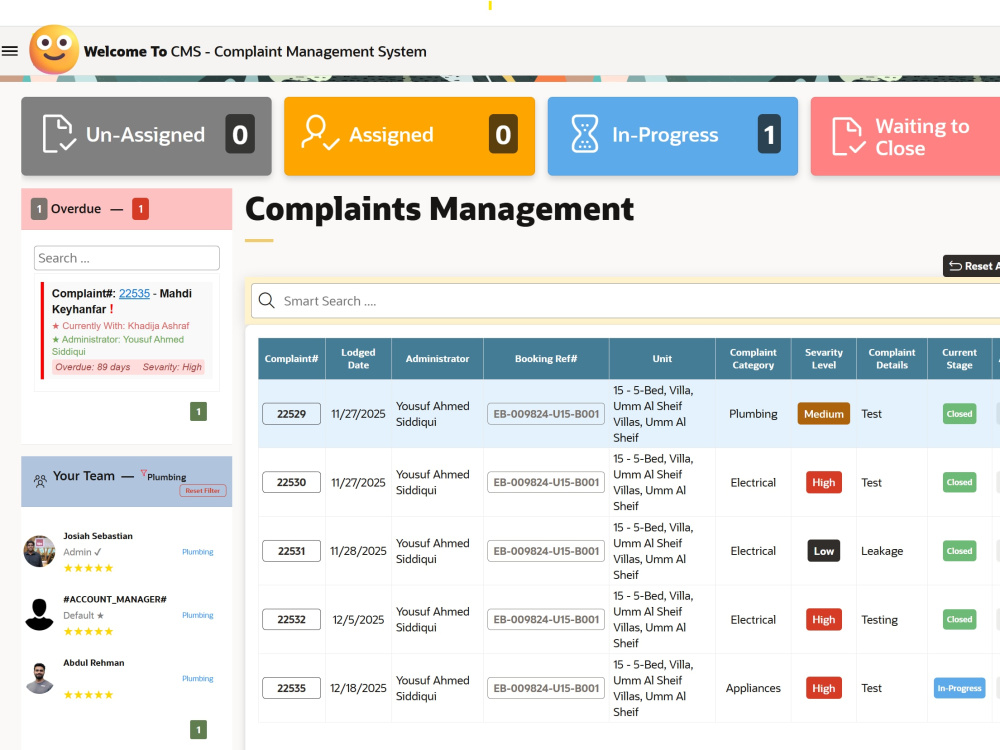Click booking ref in row 22529
Image resolution: width=1000 pixels, height=750 pixels.
tap(546, 414)
